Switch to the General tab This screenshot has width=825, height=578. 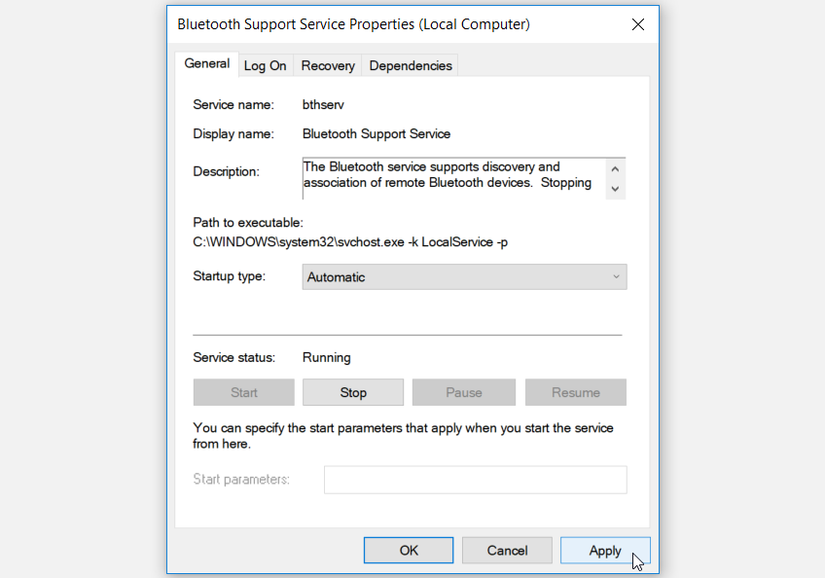coord(207,64)
